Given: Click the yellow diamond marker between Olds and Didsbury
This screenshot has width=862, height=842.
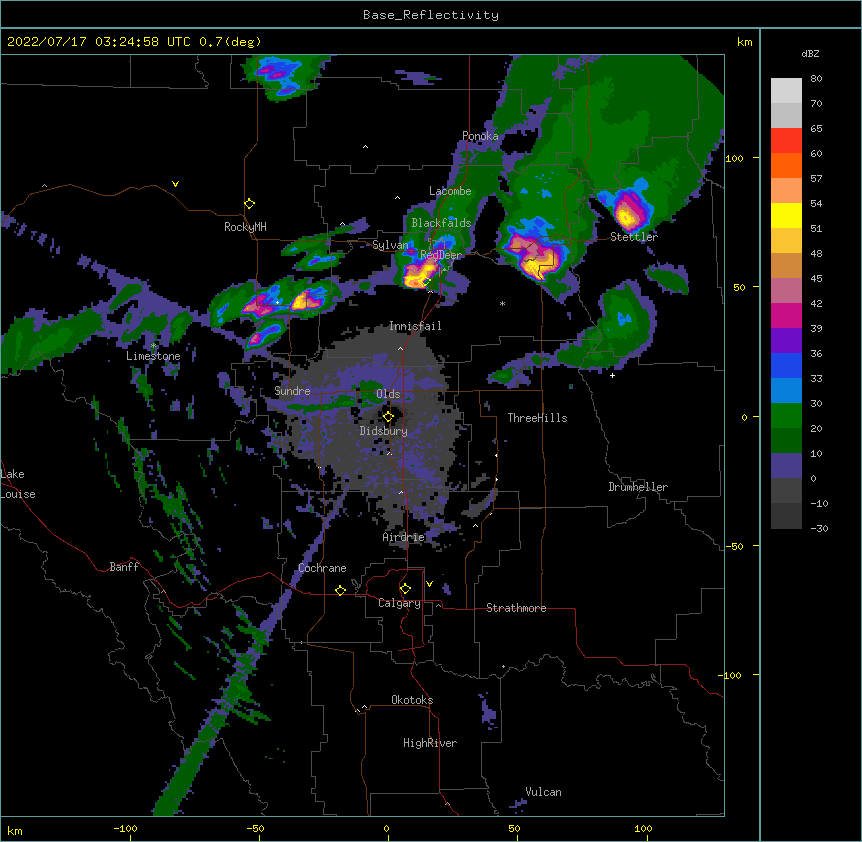Looking at the screenshot, I should 388,417.
